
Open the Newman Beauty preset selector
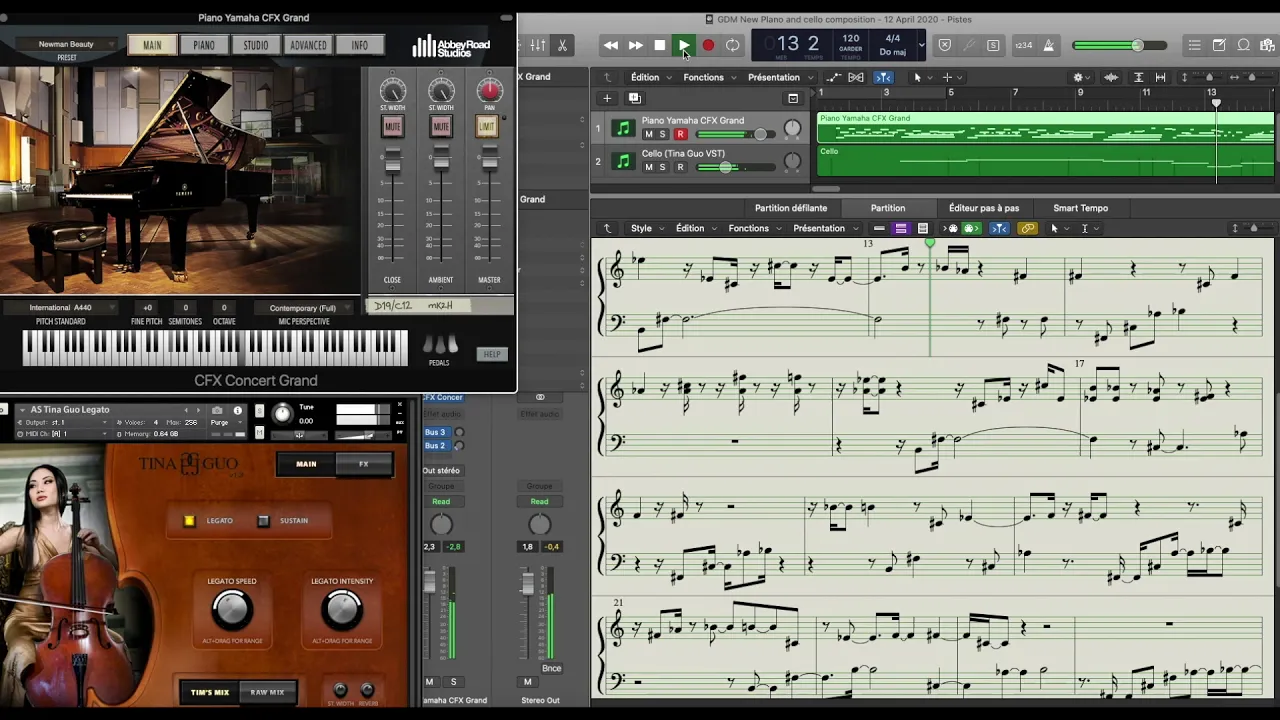point(66,45)
